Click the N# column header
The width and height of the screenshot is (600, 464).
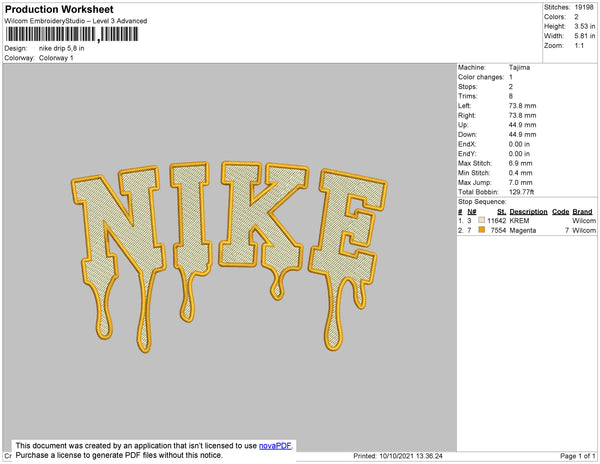click(473, 212)
